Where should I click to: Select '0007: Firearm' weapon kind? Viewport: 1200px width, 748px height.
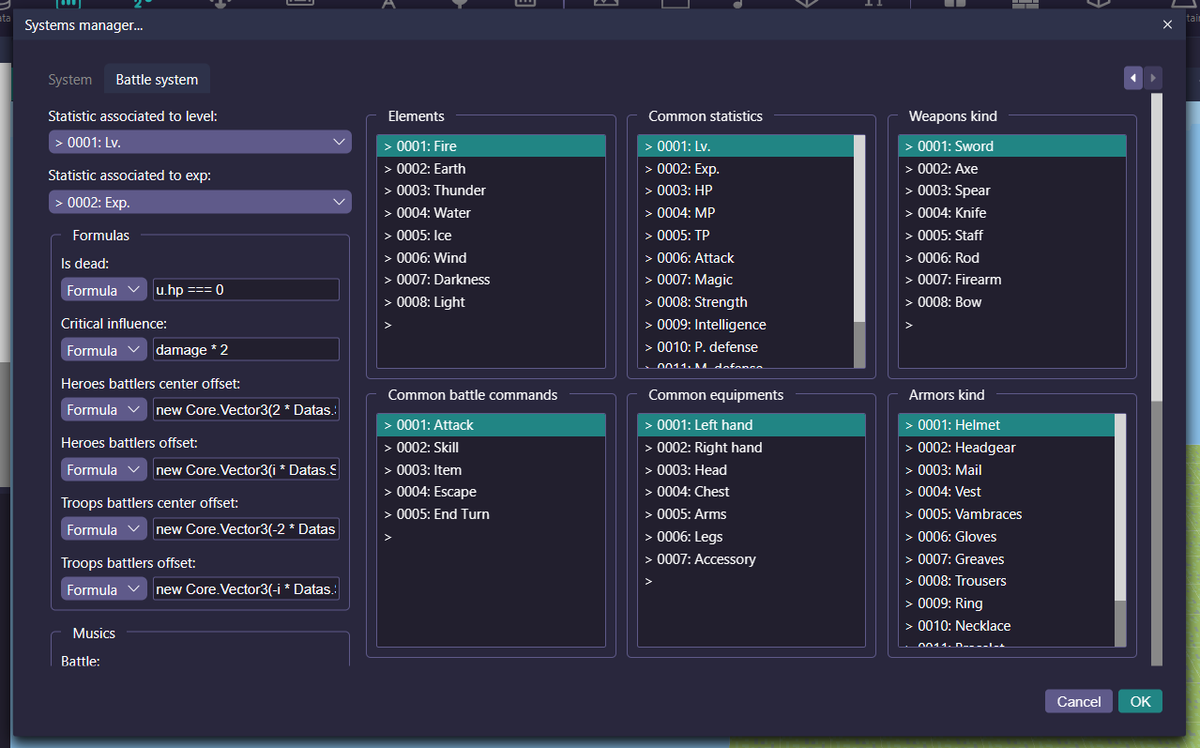[1012, 279]
